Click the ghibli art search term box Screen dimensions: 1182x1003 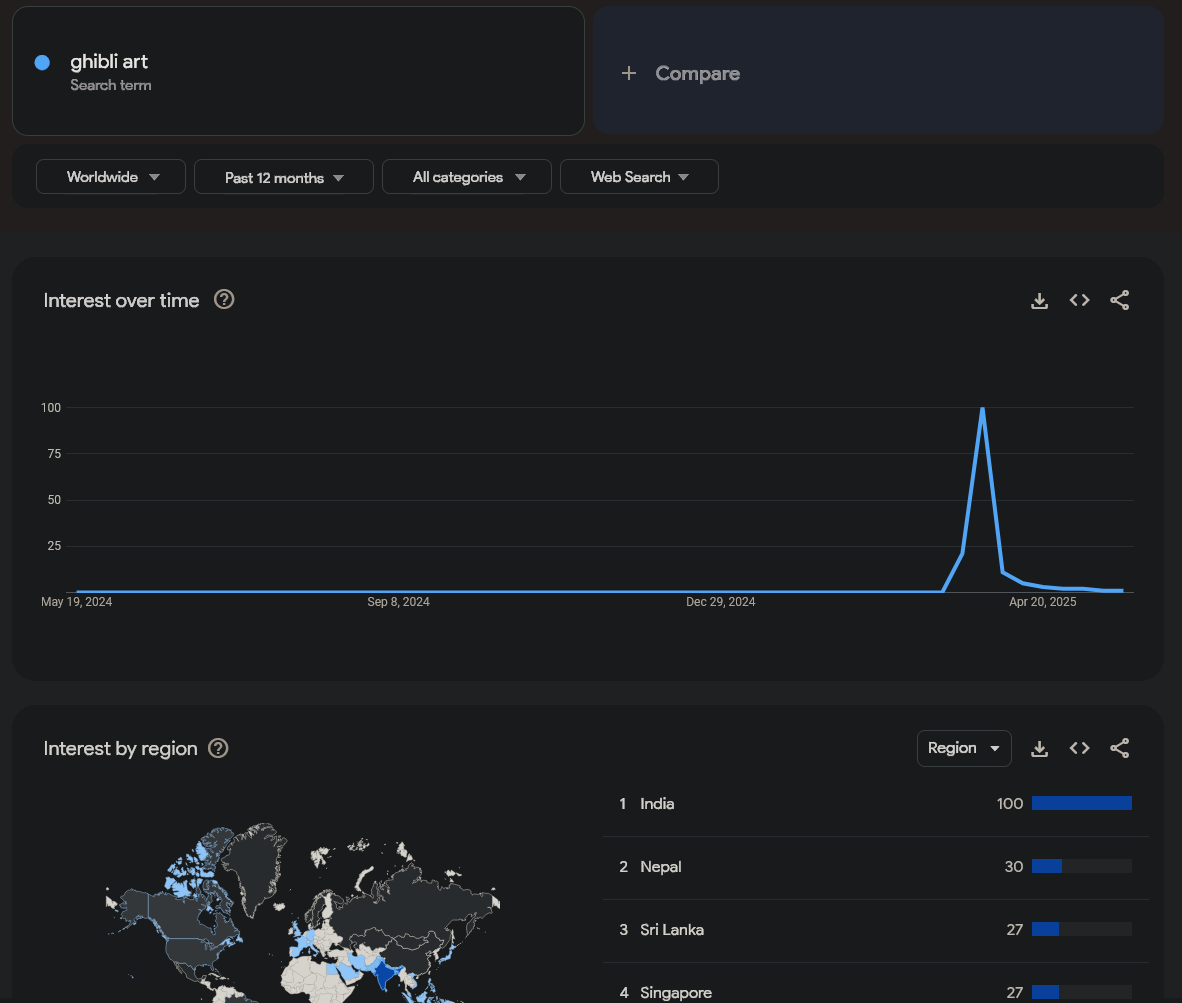click(x=299, y=72)
